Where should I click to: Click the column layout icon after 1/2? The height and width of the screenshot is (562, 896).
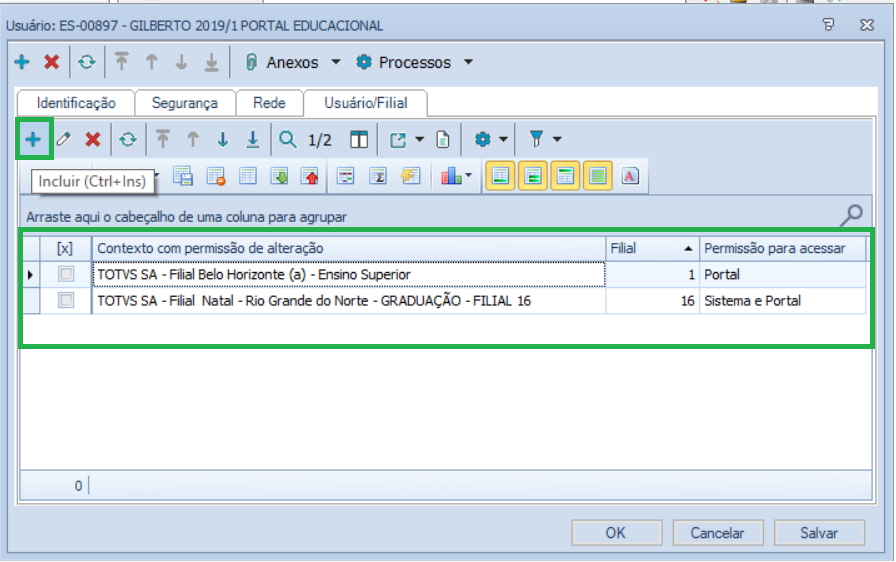[x=359, y=139]
